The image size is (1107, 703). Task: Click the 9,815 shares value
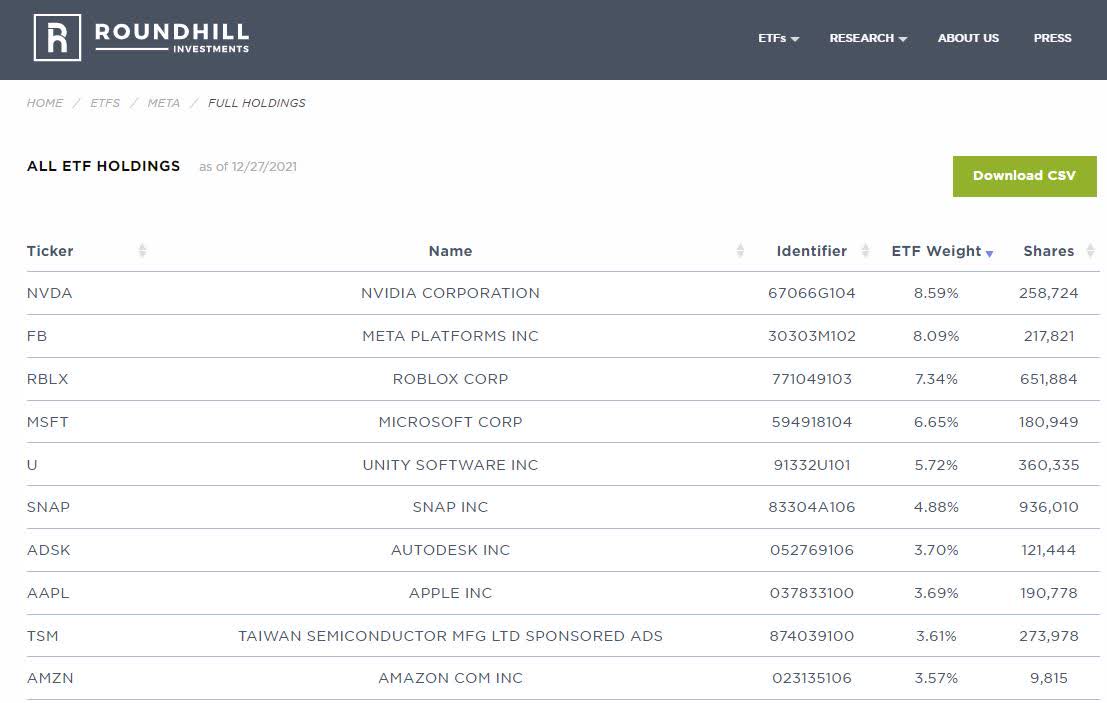tap(1048, 678)
